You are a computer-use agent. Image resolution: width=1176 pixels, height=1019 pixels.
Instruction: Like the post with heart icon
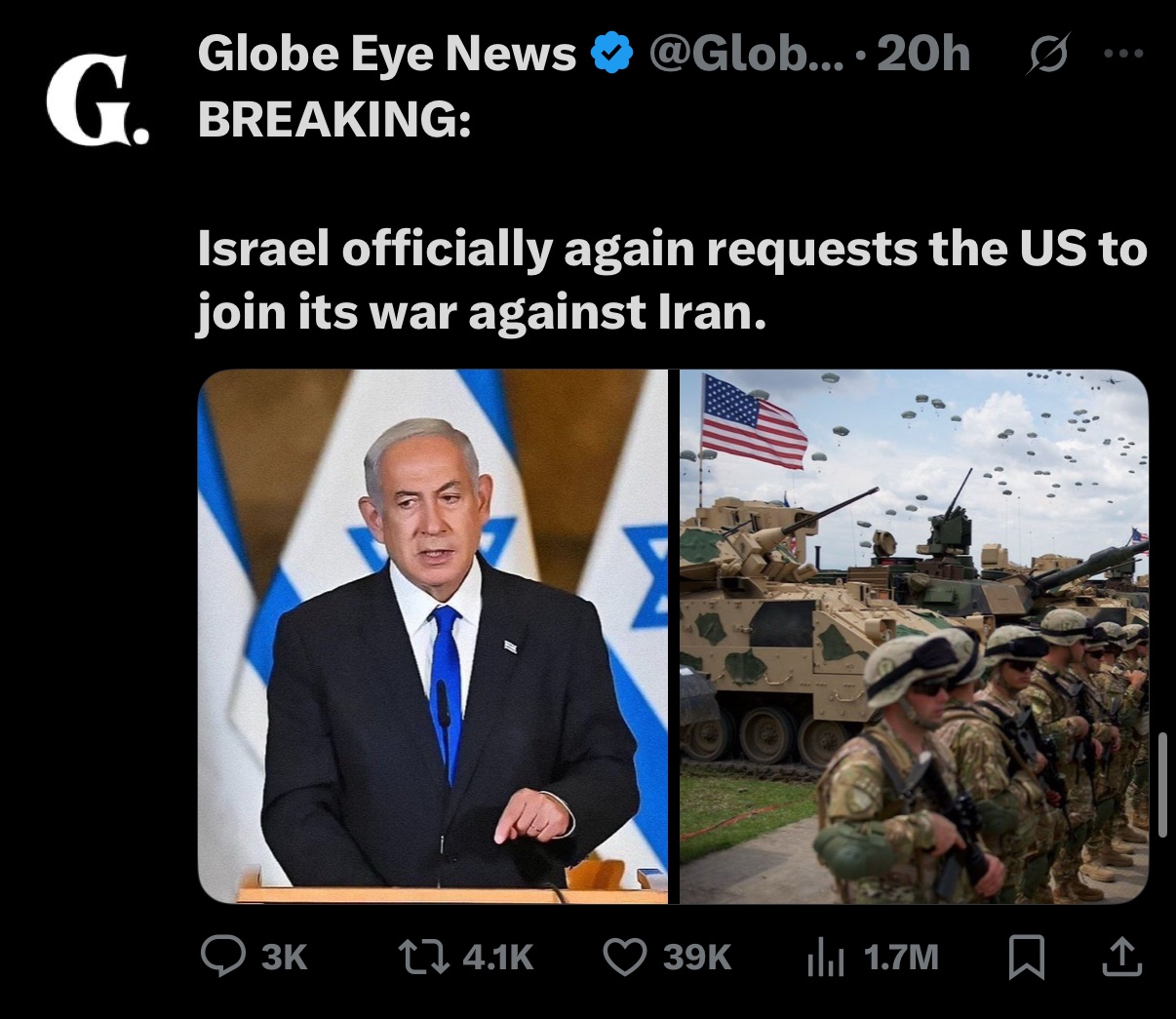click(x=625, y=957)
